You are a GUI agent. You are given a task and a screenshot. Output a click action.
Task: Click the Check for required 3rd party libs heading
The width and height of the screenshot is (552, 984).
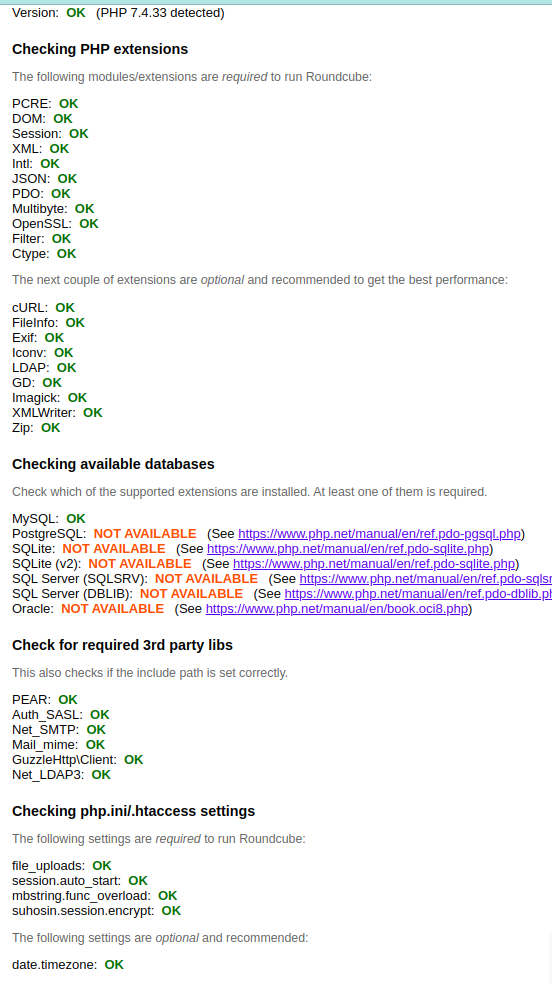point(122,644)
